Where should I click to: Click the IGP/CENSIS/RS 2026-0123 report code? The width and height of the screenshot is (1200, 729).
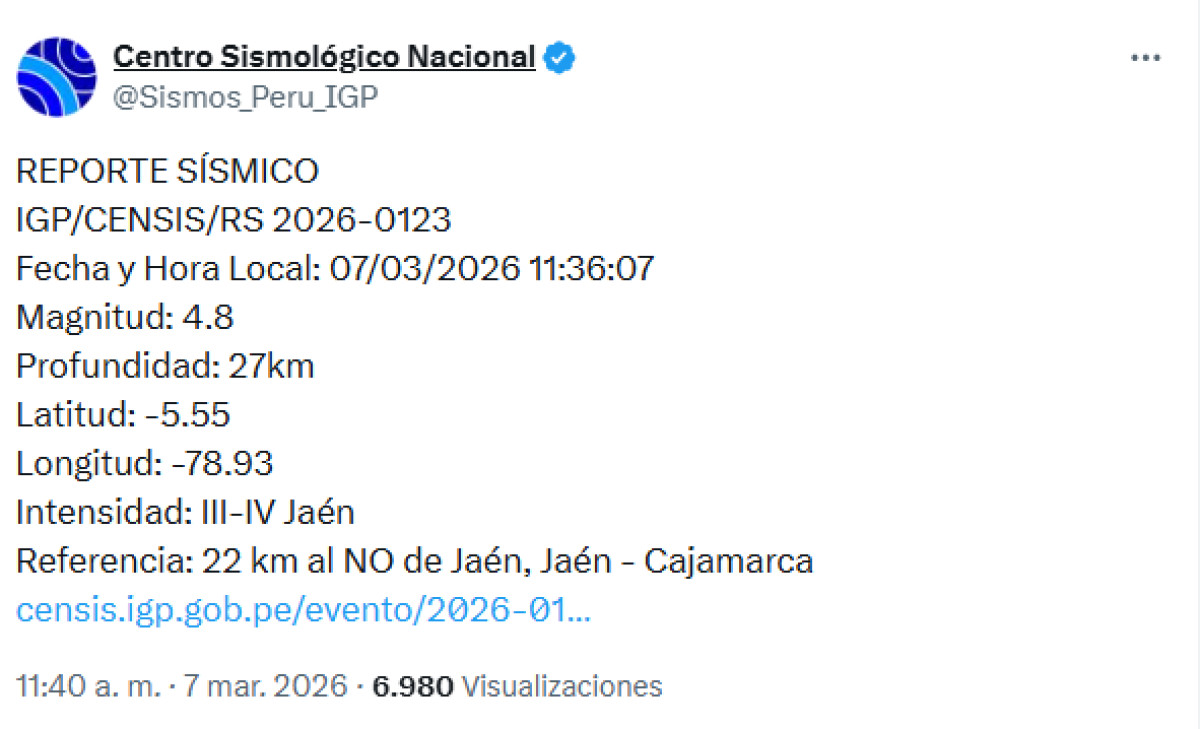(234, 219)
